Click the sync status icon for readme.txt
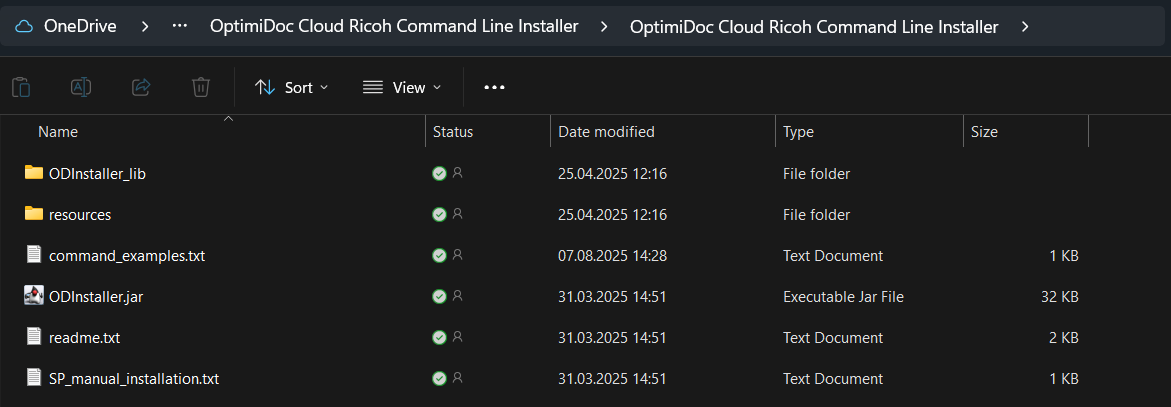 (x=439, y=338)
